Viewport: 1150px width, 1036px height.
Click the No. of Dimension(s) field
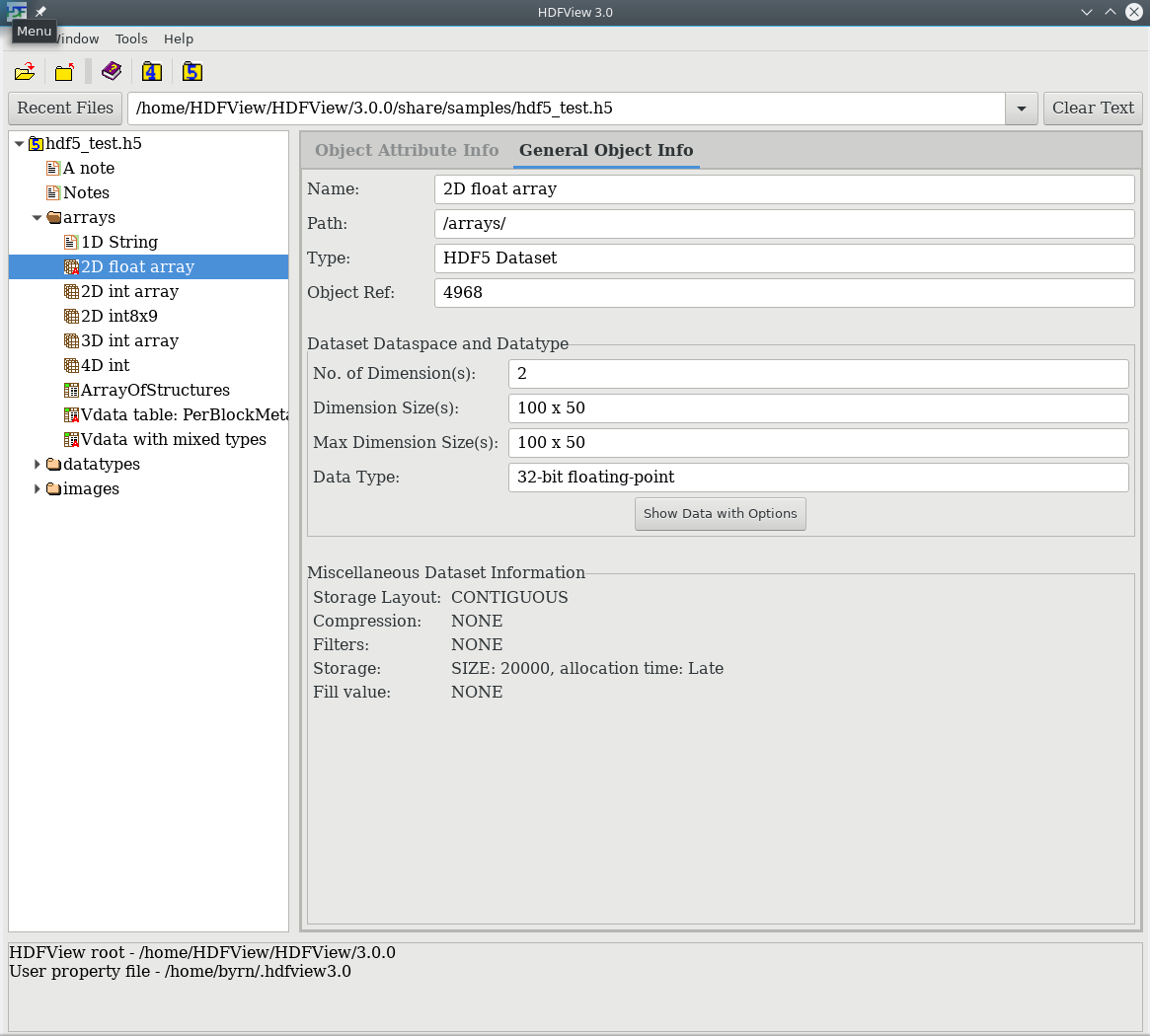pos(818,374)
